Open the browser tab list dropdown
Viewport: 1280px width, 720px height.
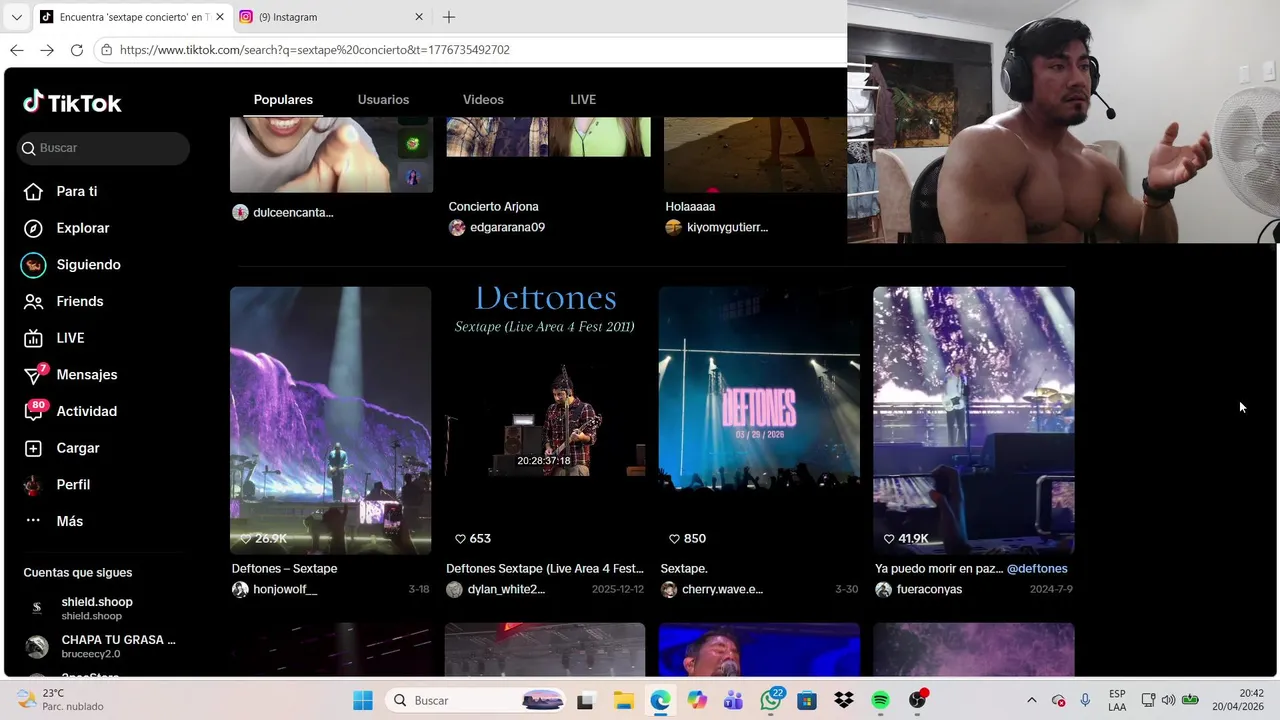pos(16,17)
